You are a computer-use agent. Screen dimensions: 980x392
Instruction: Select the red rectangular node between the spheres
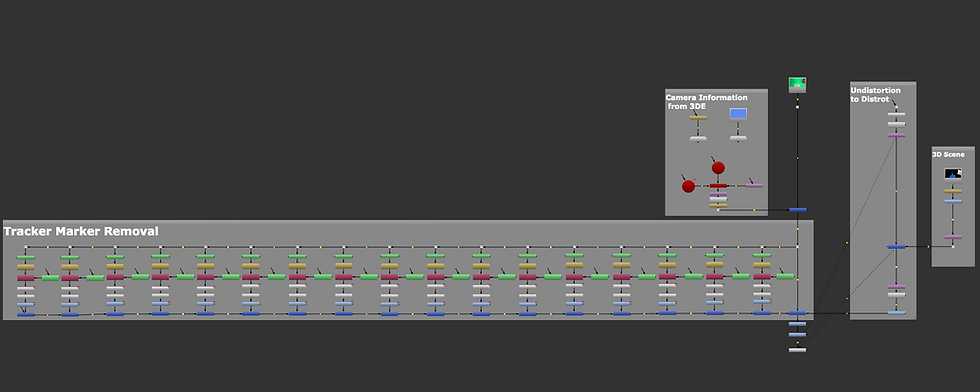pyautogui.click(x=718, y=186)
